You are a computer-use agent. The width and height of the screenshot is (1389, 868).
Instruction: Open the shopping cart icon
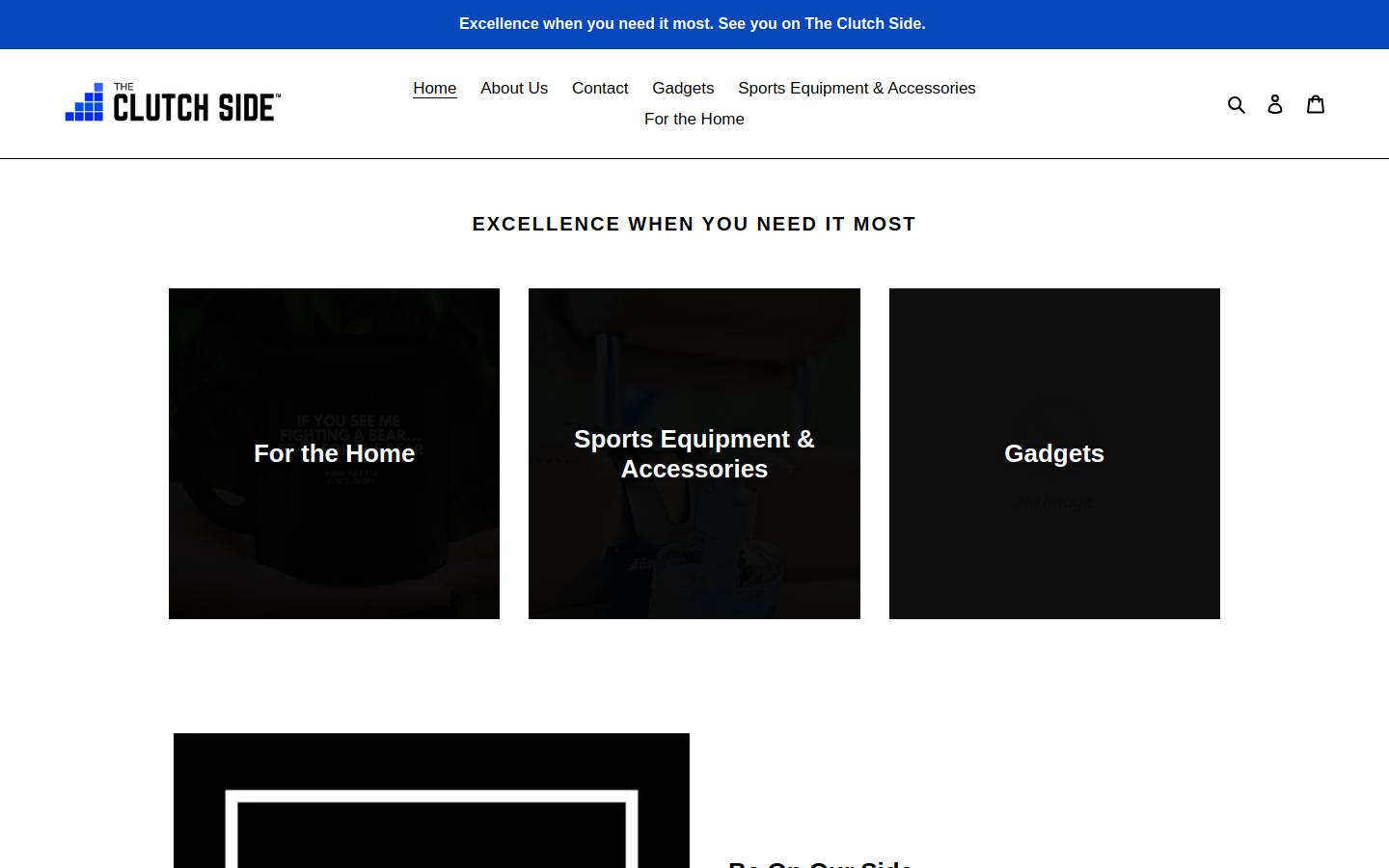pos(1316,104)
